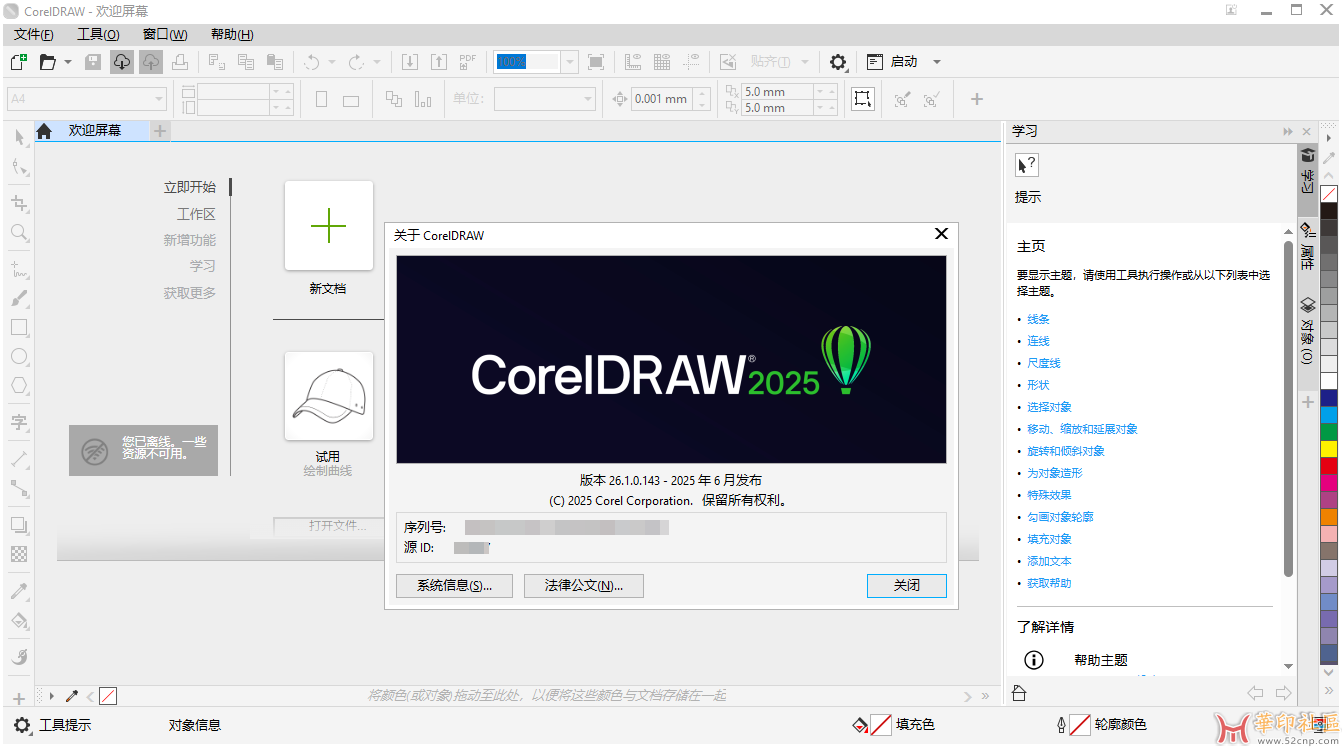Click the cloud download icon
This screenshot has width=1343, height=748.
pyautogui.click(x=122, y=62)
